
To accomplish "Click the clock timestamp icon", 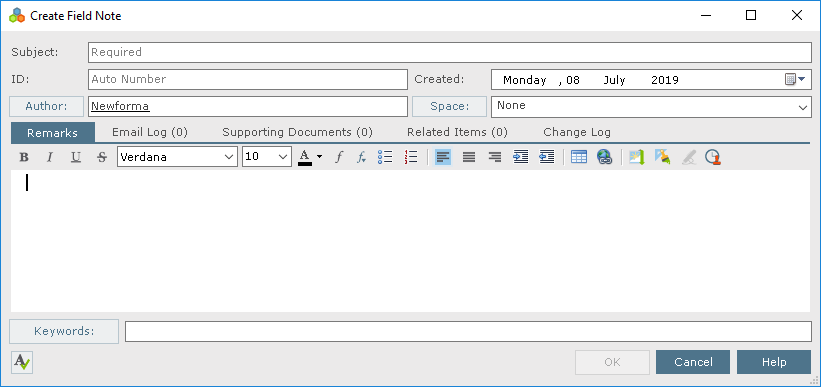I will (x=713, y=157).
